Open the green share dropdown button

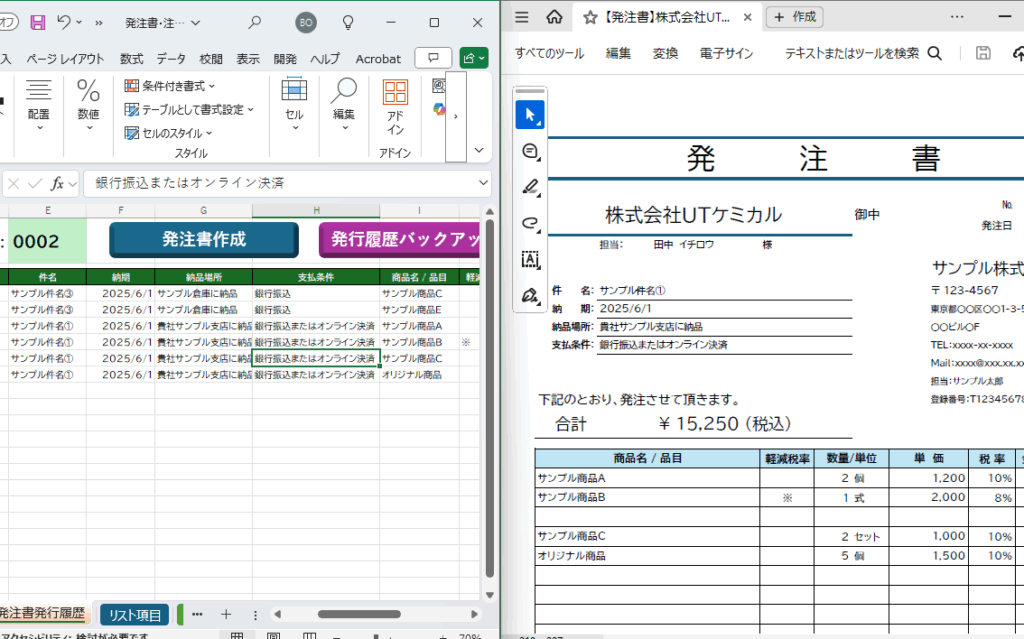click(x=473, y=58)
